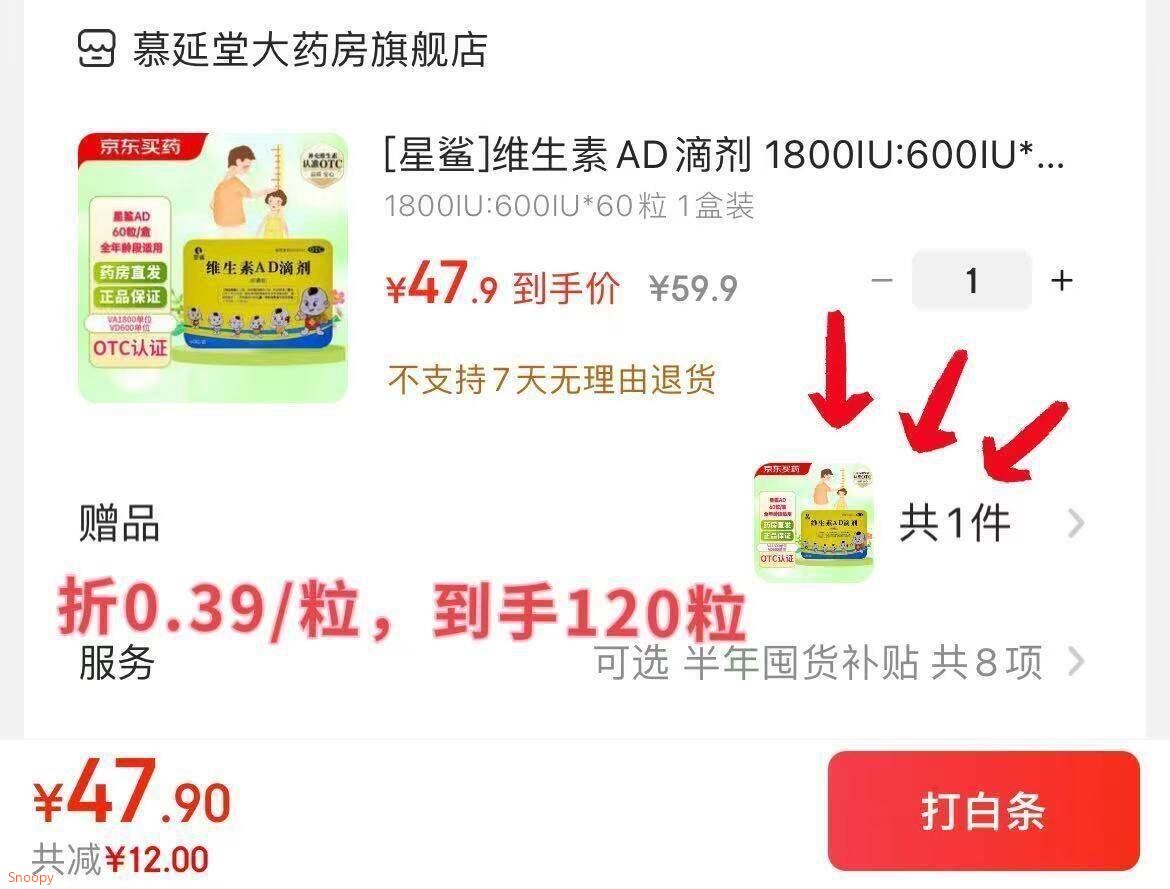
Task: View the 共减¥12.00 discount details
Action: point(120,860)
